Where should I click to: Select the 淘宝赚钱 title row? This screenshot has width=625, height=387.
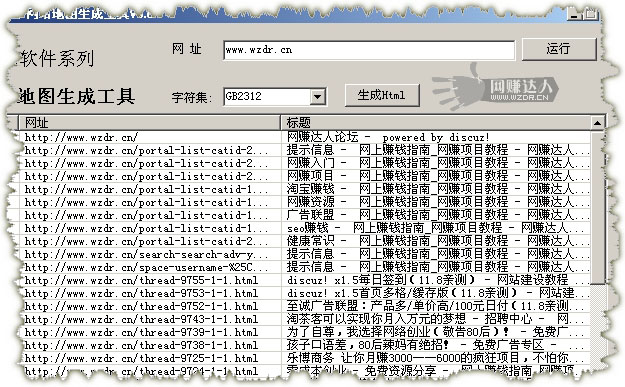[438, 189]
